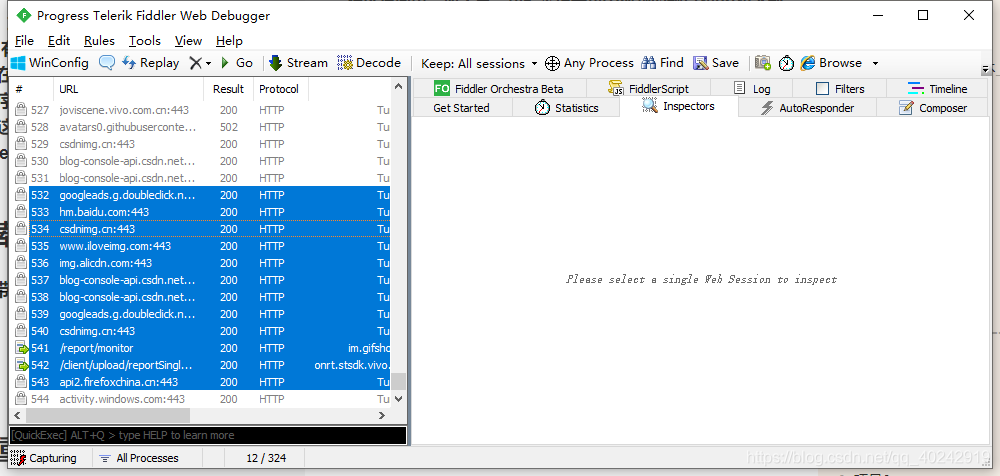Open the Filters tab
This screenshot has height=476, width=1000.
pyautogui.click(x=840, y=89)
